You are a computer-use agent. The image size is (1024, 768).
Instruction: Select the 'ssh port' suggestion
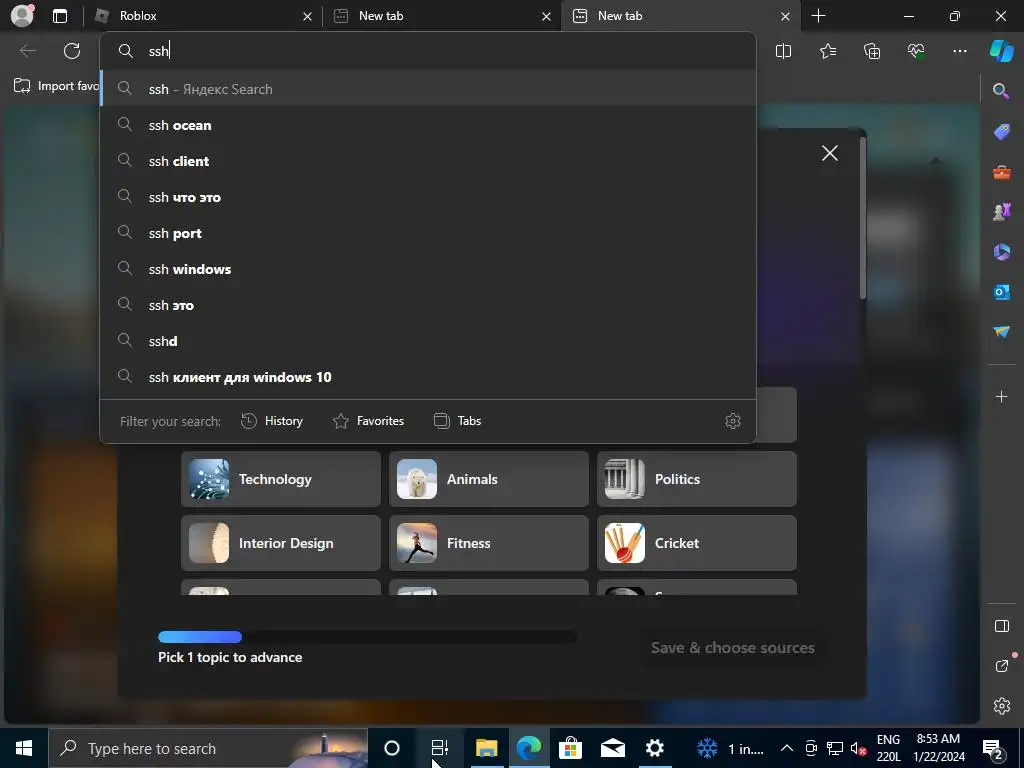428,232
